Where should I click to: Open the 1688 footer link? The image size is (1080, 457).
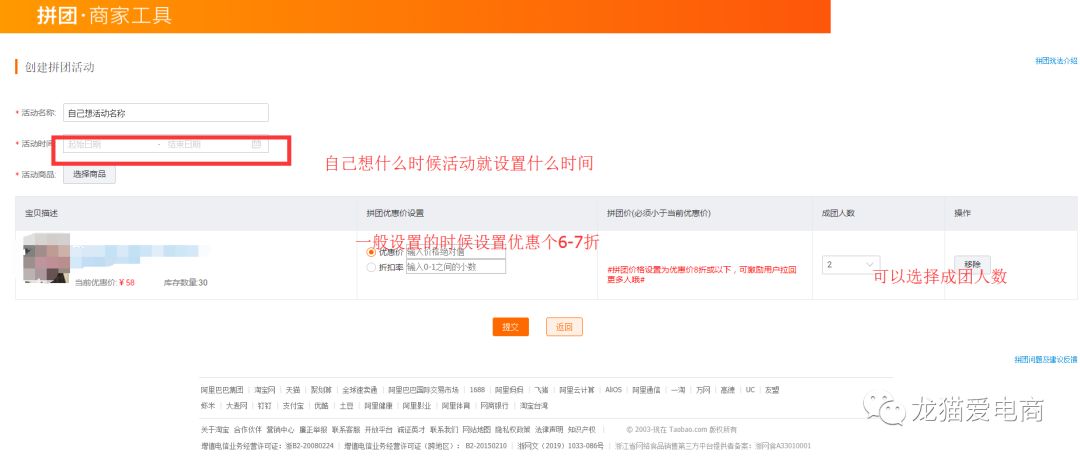tap(477, 389)
